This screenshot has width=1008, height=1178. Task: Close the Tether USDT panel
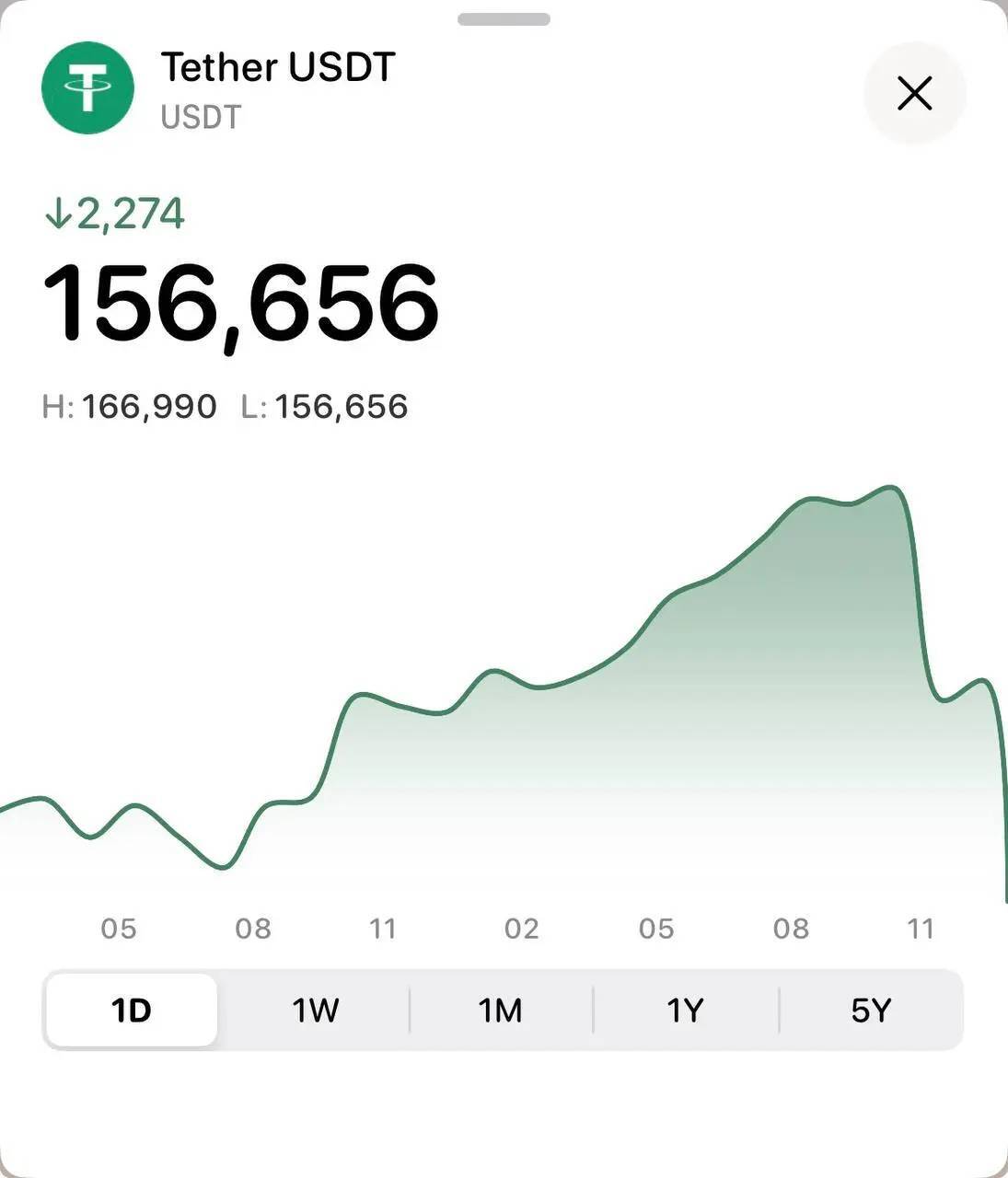914,93
